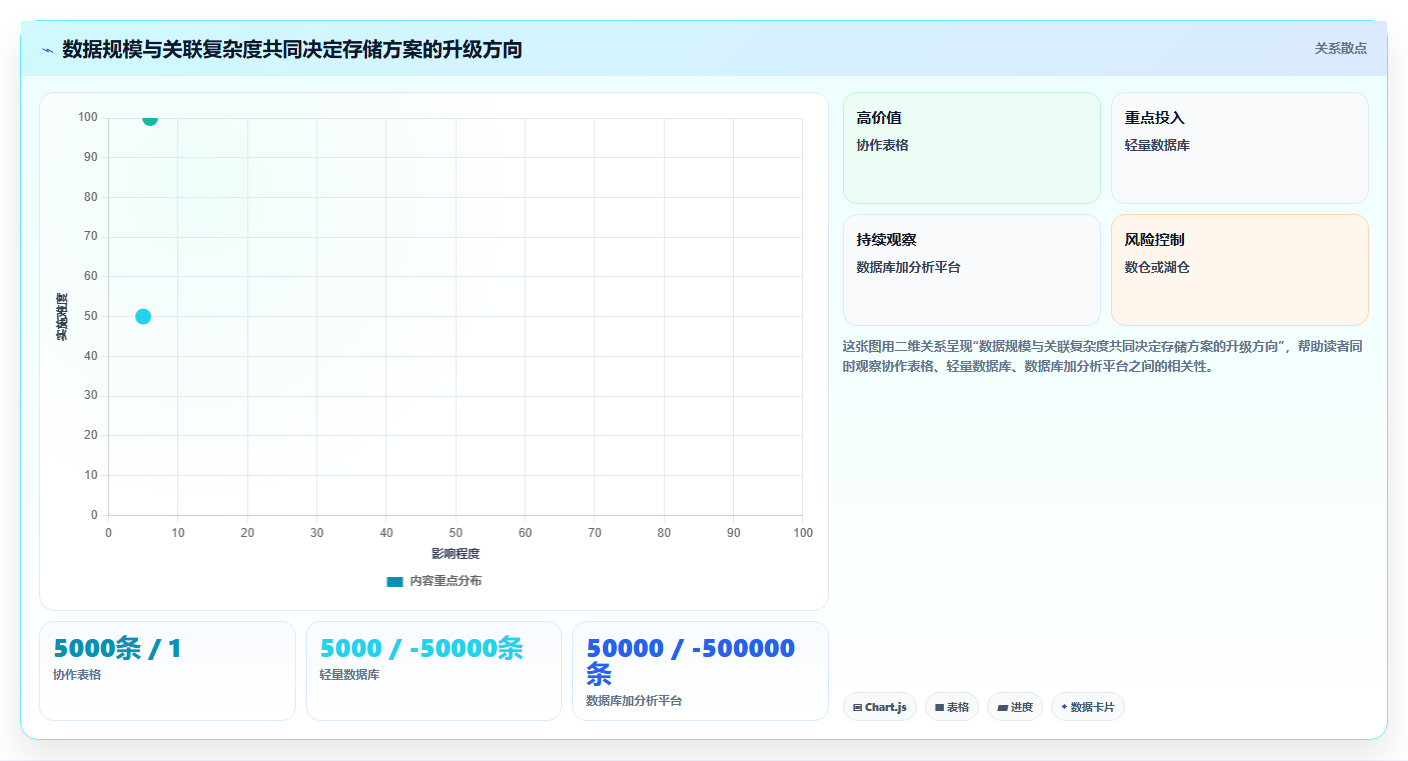Click the 实施难度 y-axis title
This screenshot has width=1408, height=761.
click(61, 316)
